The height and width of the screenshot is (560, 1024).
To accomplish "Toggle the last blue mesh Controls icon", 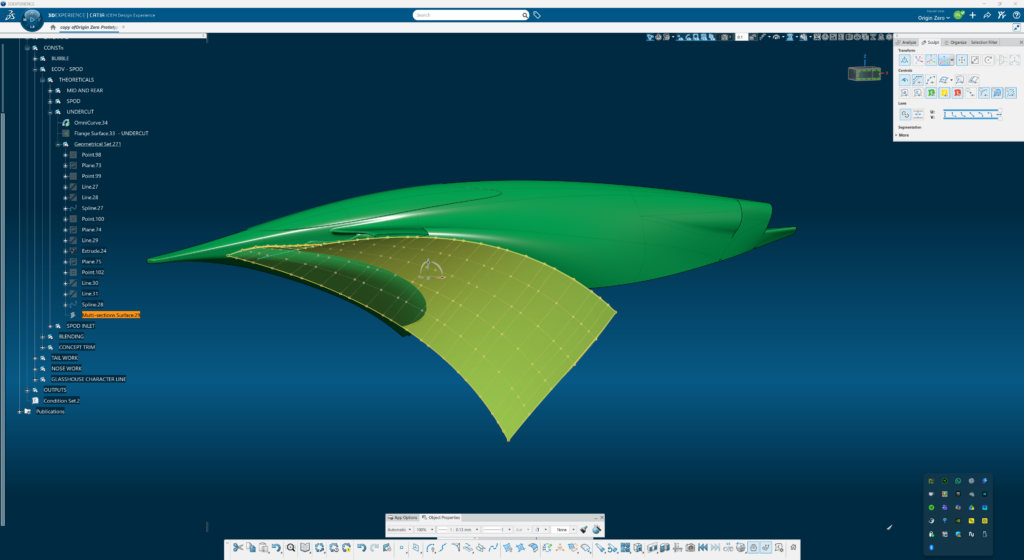I will tap(1011, 93).
